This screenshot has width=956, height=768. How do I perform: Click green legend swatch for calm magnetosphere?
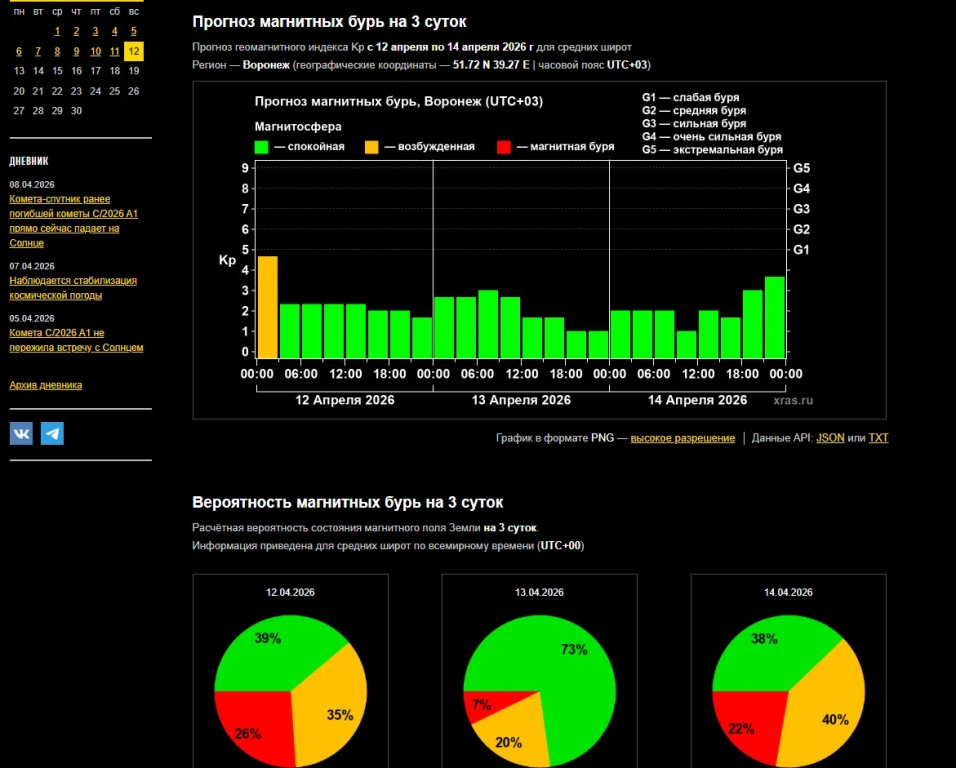pyautogui.click(x=262, y=147)
